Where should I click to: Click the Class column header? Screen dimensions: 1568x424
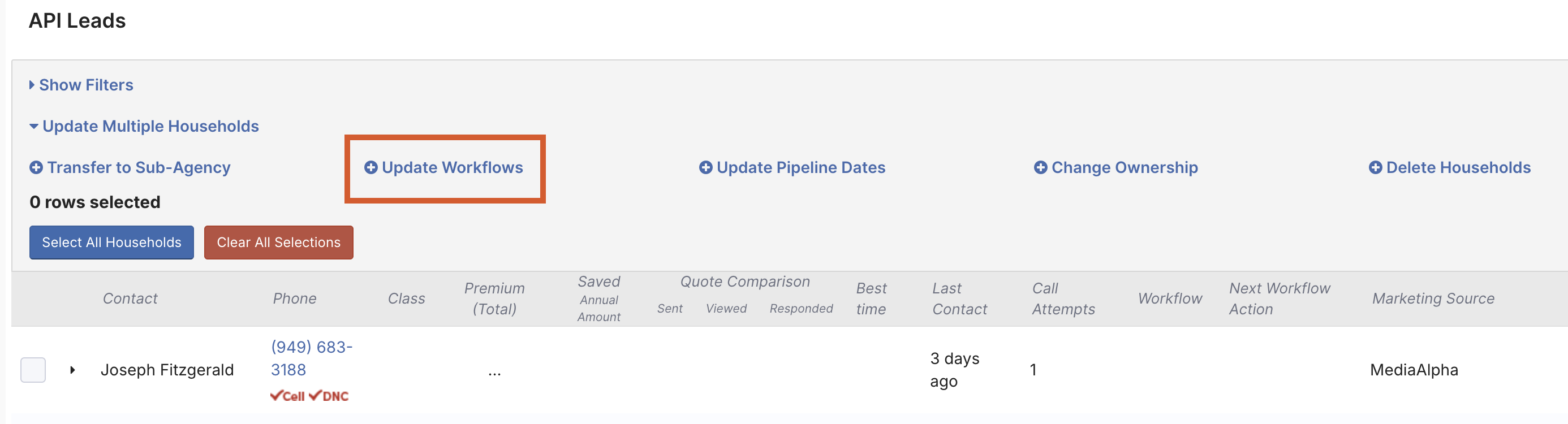click(407, 298)
